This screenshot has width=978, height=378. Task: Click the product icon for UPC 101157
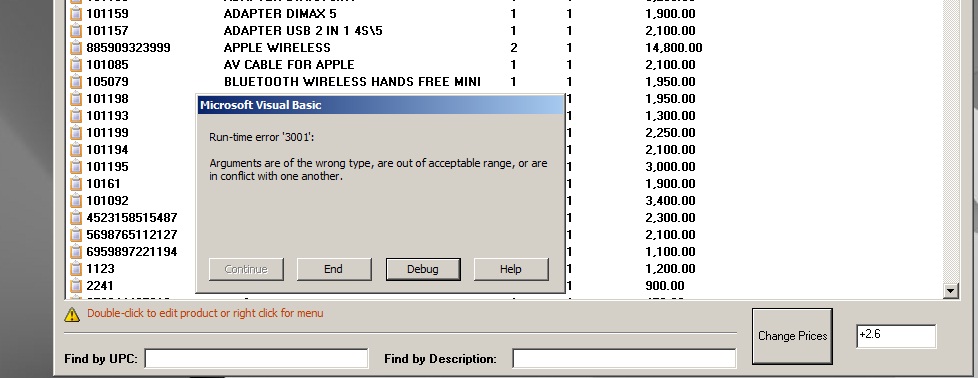[75, 30]
